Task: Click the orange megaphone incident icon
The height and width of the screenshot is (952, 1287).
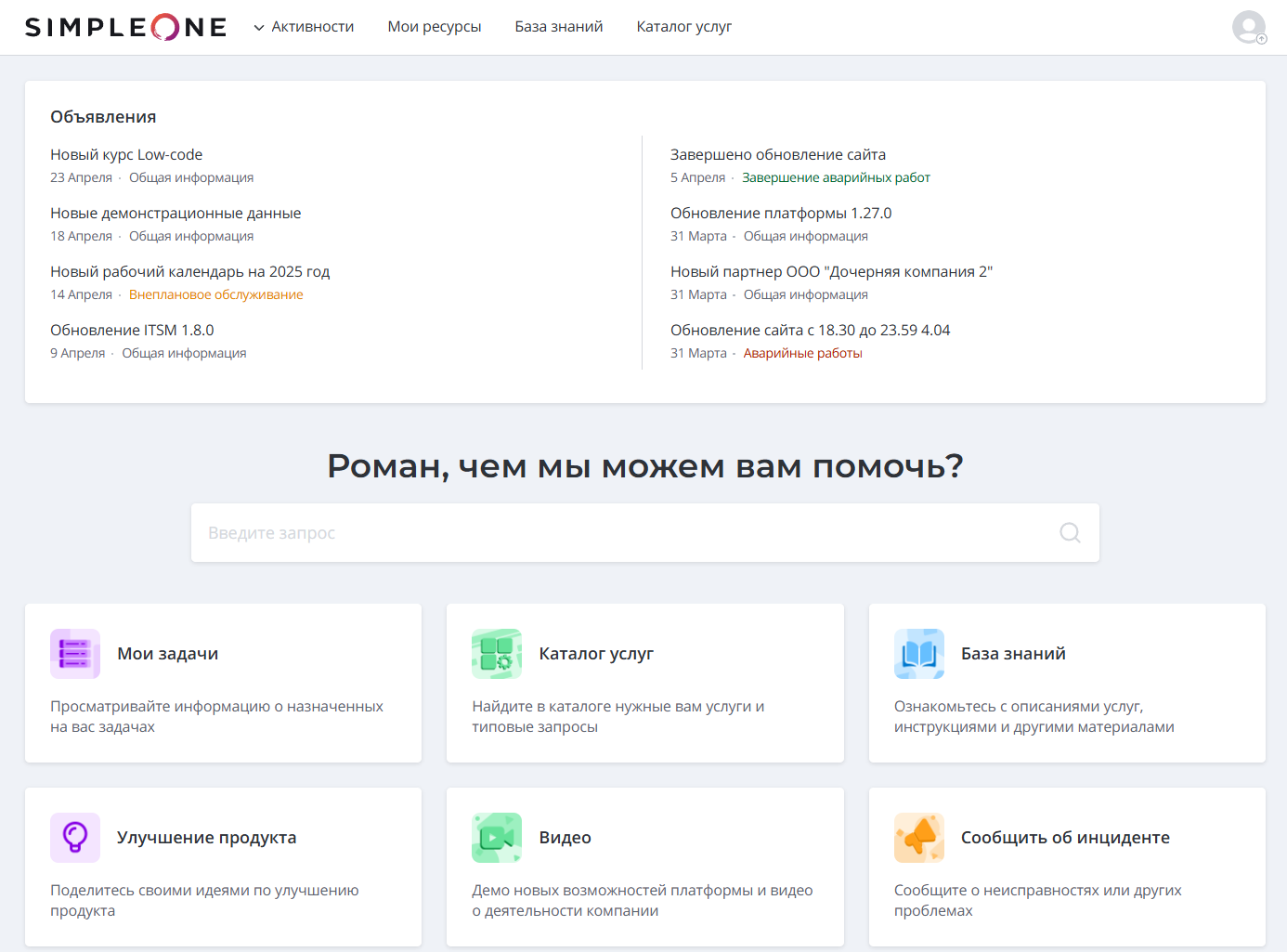Action: point(918,838)
